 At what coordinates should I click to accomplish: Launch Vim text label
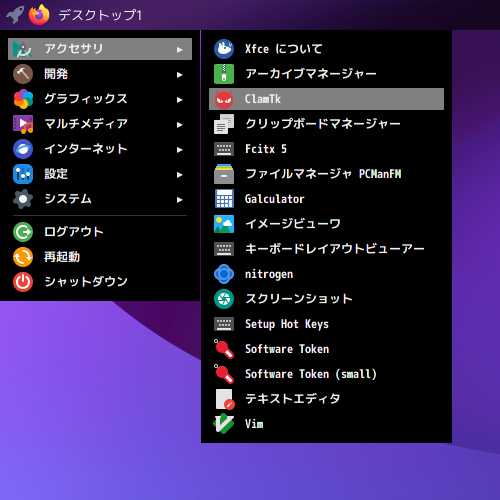(x=254, y=424)
